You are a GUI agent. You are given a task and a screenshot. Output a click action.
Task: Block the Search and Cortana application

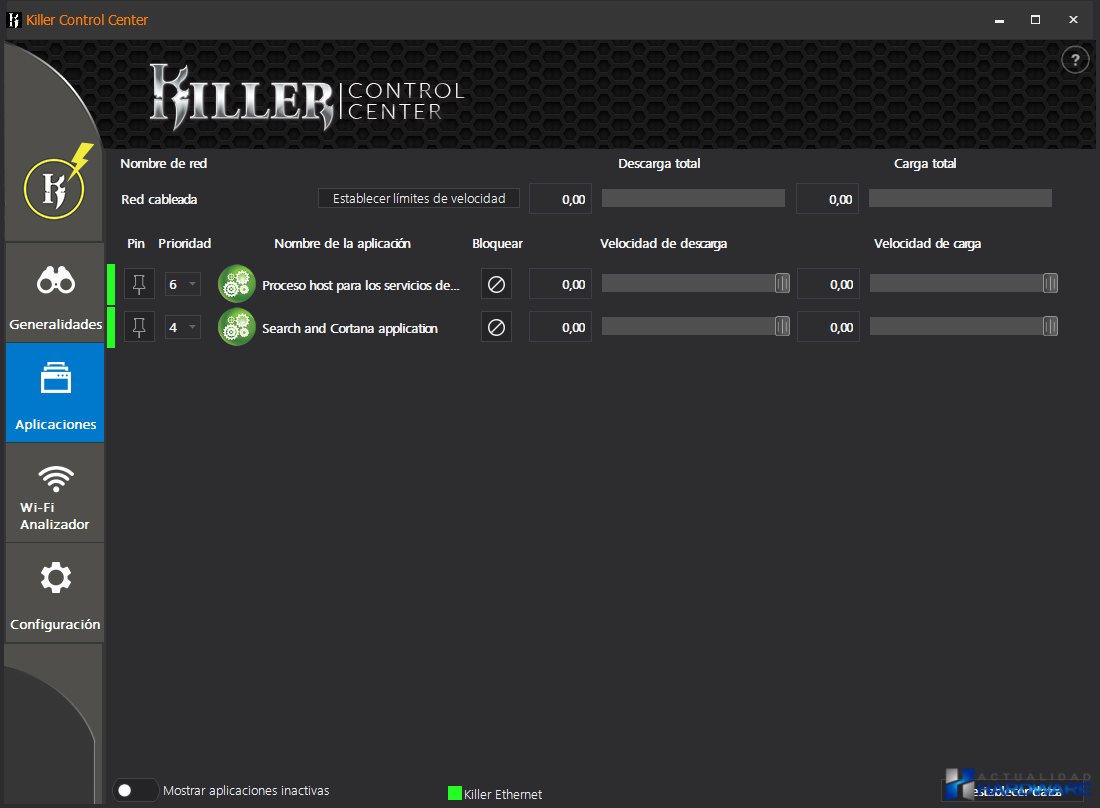point(496,328)
